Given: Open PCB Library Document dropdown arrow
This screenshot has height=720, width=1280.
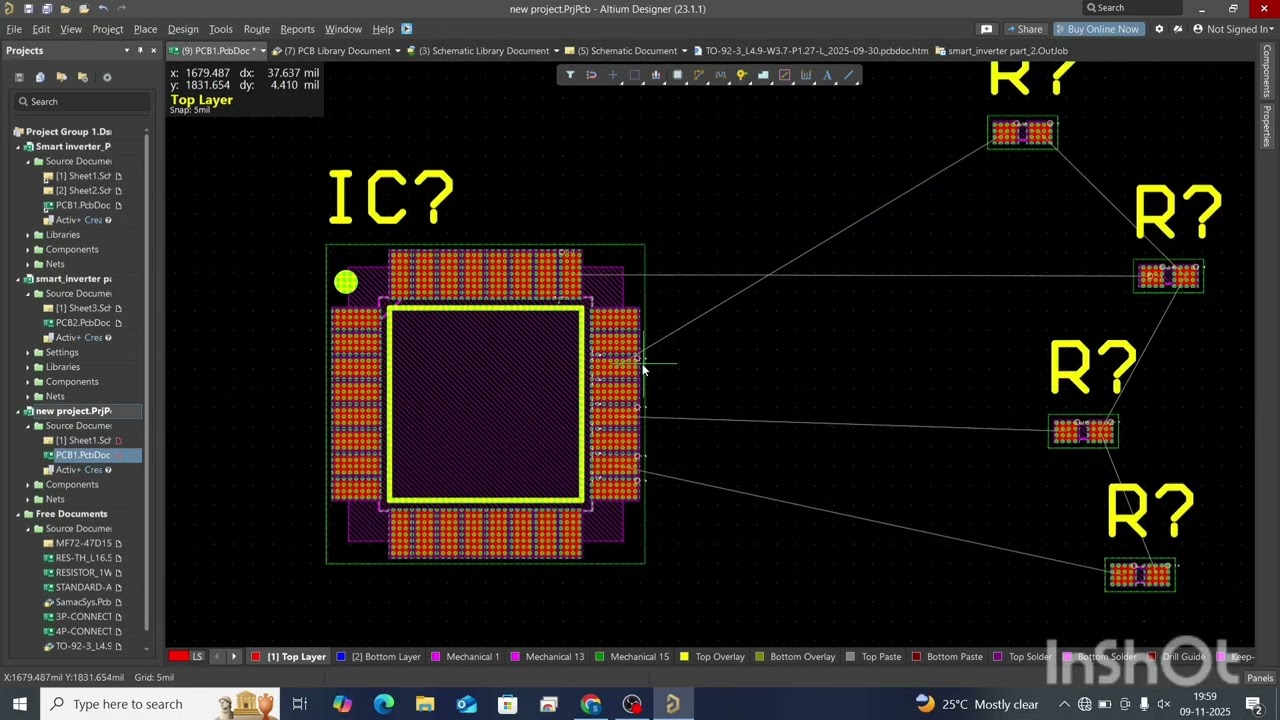Looking at the screenshot, I should (x=398, y=51).
